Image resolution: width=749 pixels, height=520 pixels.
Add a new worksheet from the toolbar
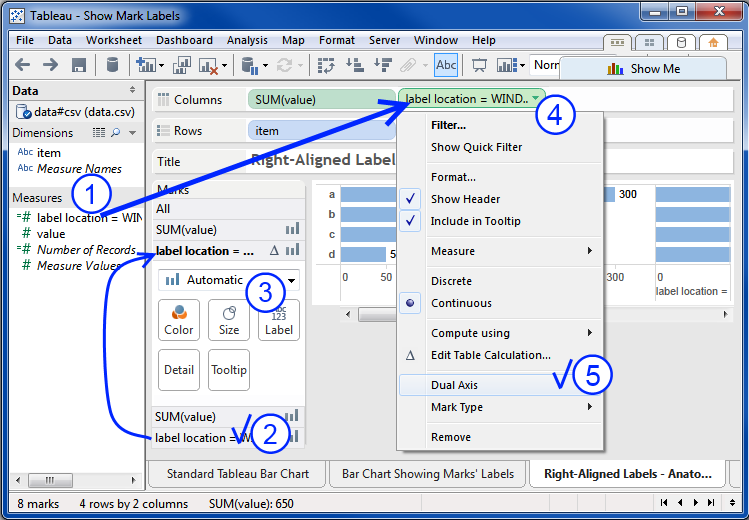click(x=146, y=65)
